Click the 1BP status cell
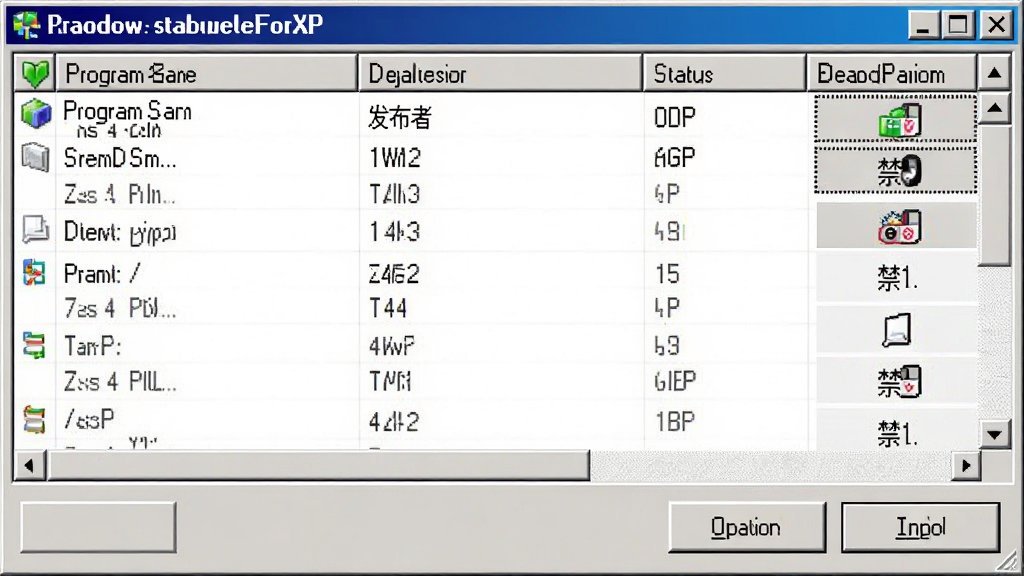Viewport: 1024px width, 576px height. (x=675, y=422)
